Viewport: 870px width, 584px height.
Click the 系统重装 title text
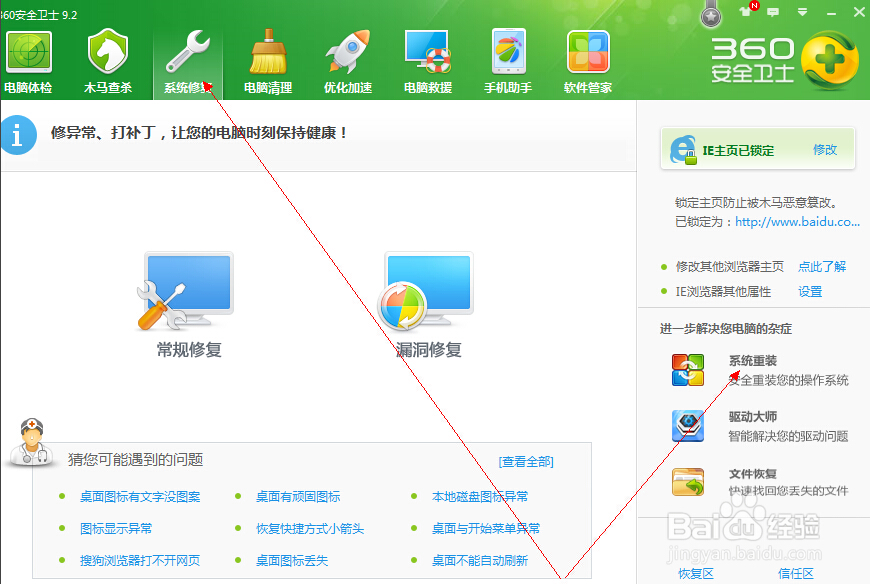tap(752, 360)
